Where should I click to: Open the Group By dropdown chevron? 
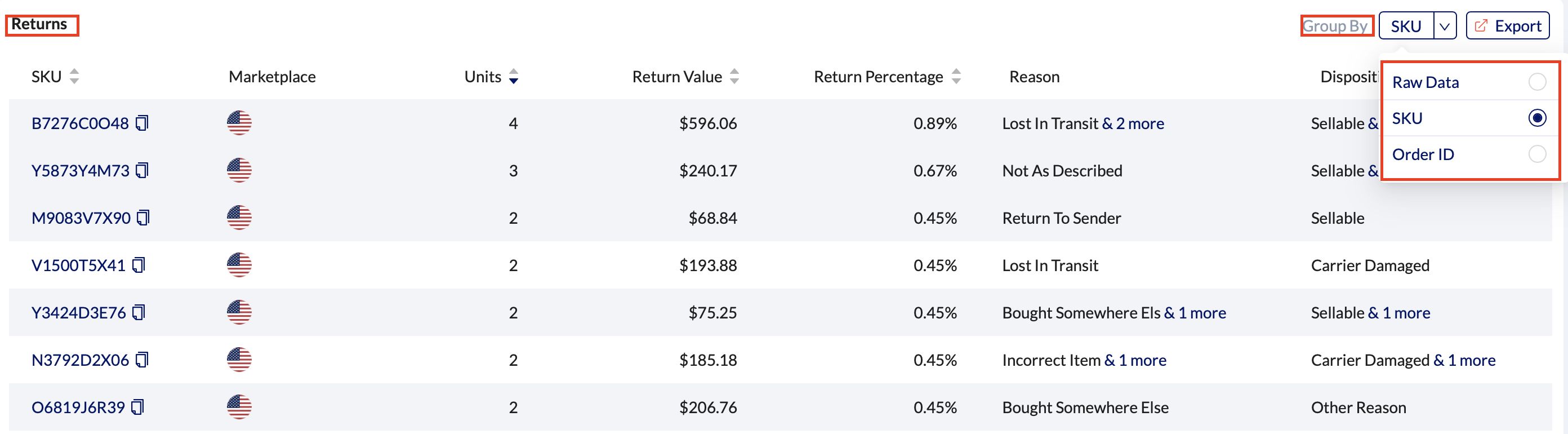1445,26
